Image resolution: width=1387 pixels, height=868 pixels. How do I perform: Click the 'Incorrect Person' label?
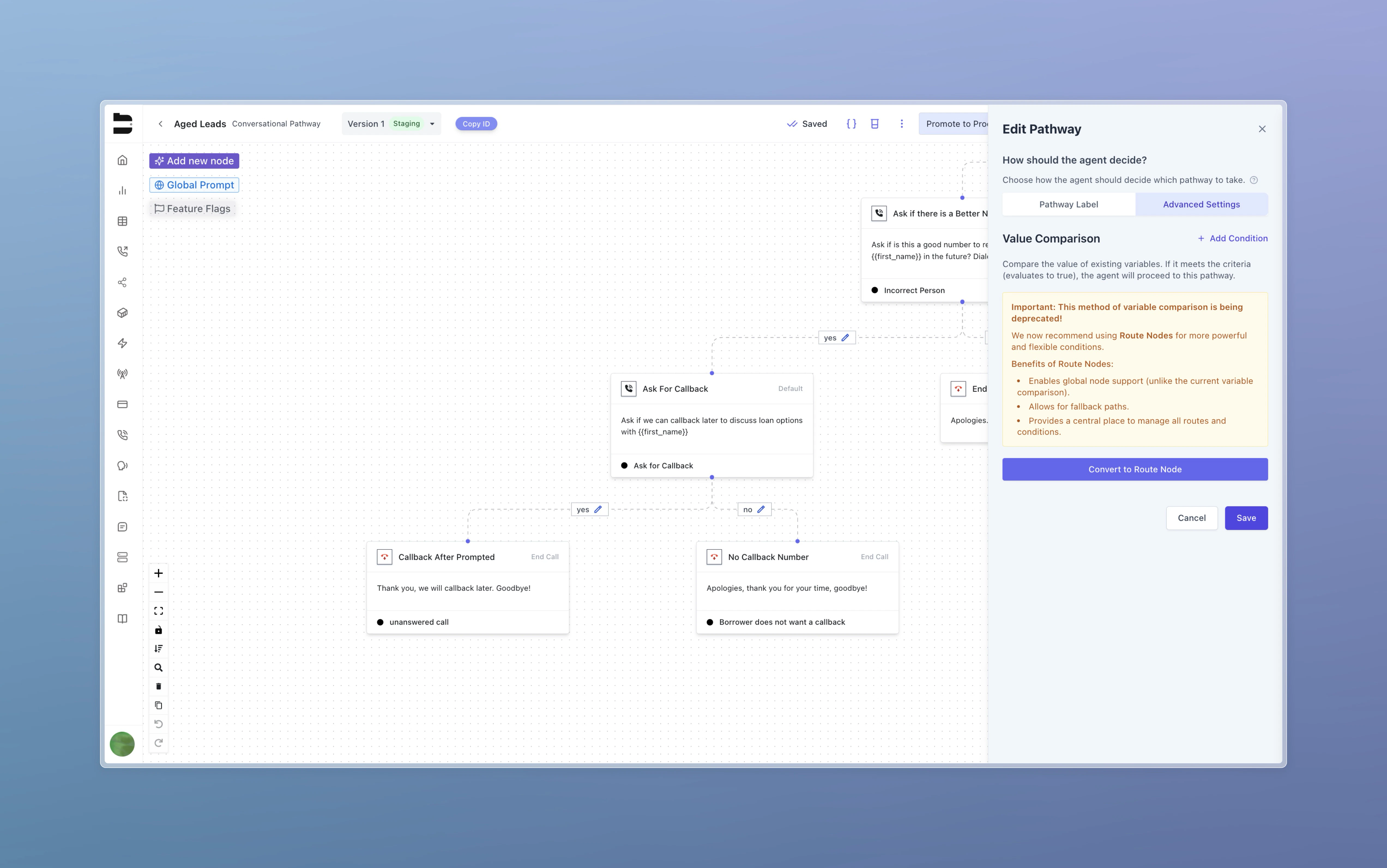pos(914,291)
